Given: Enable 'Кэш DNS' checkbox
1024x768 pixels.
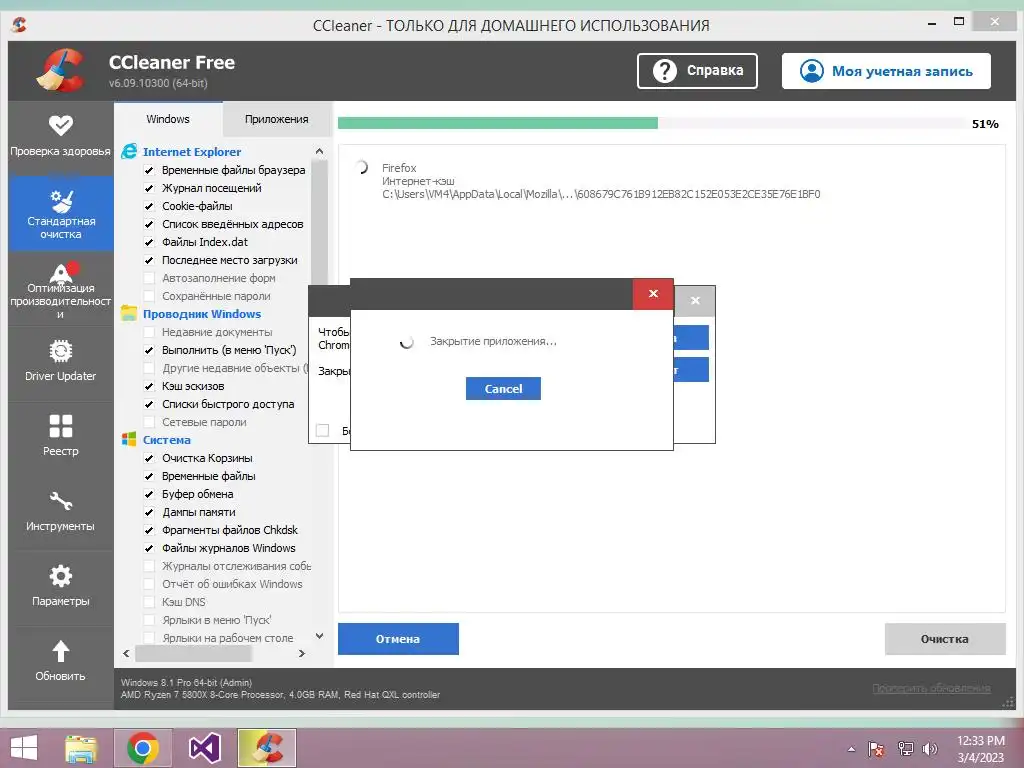Looking at the screenshot, I should tap(149, 602).
